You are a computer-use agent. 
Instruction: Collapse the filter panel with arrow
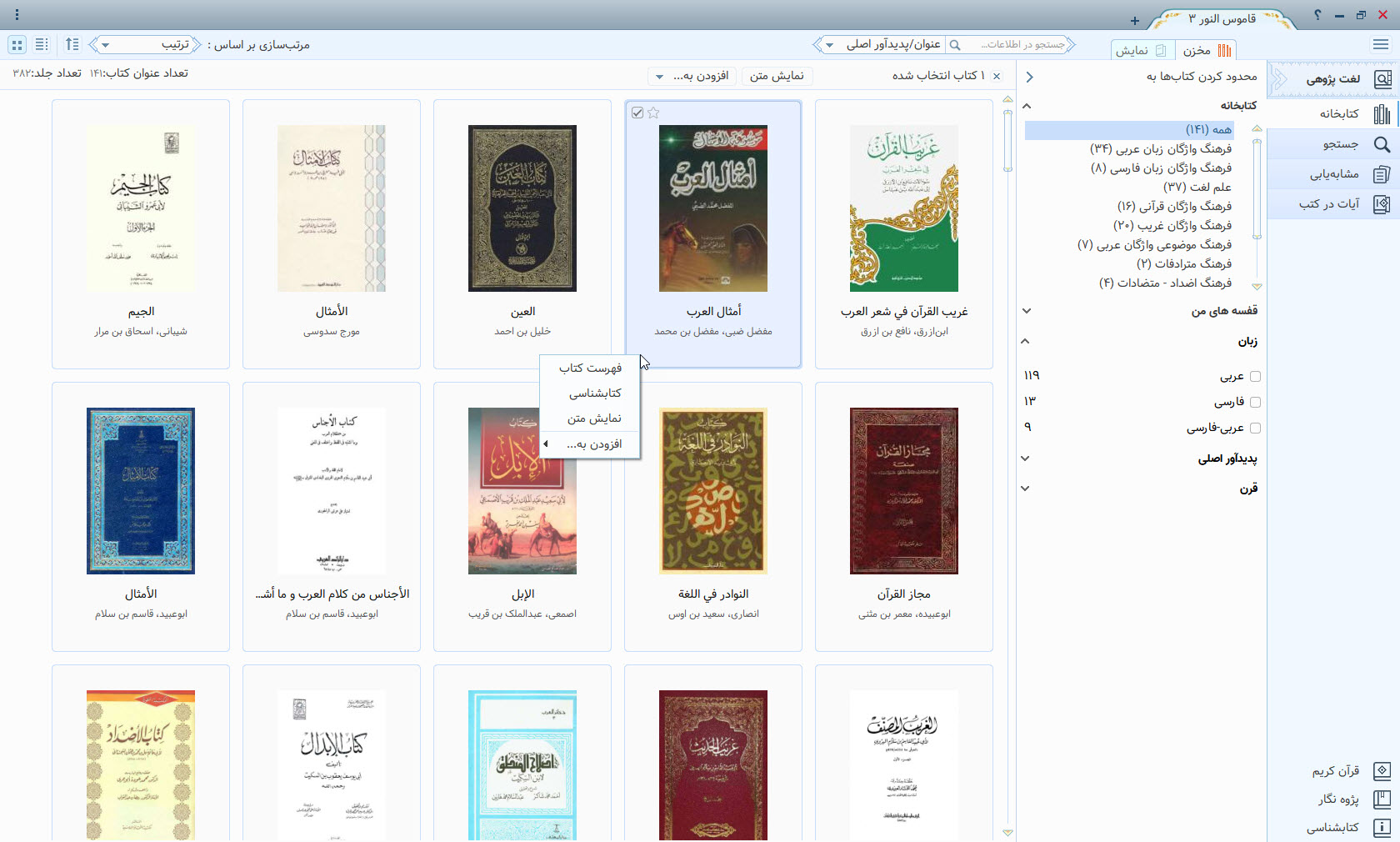pos(1029,77)
